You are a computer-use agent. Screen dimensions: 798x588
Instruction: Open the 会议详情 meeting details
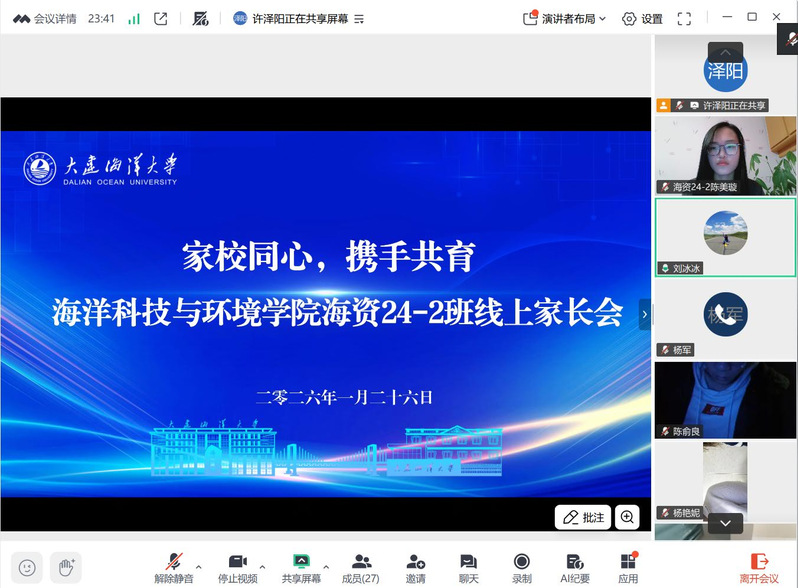click(45, 18)
